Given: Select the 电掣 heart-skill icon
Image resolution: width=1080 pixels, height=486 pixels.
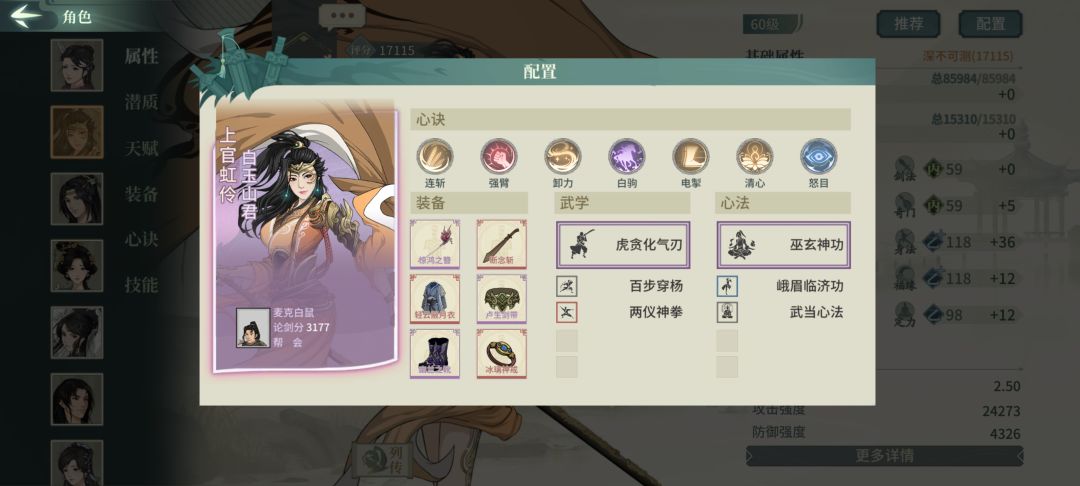Looking at the screenshot, I should (x=691, y=156).
